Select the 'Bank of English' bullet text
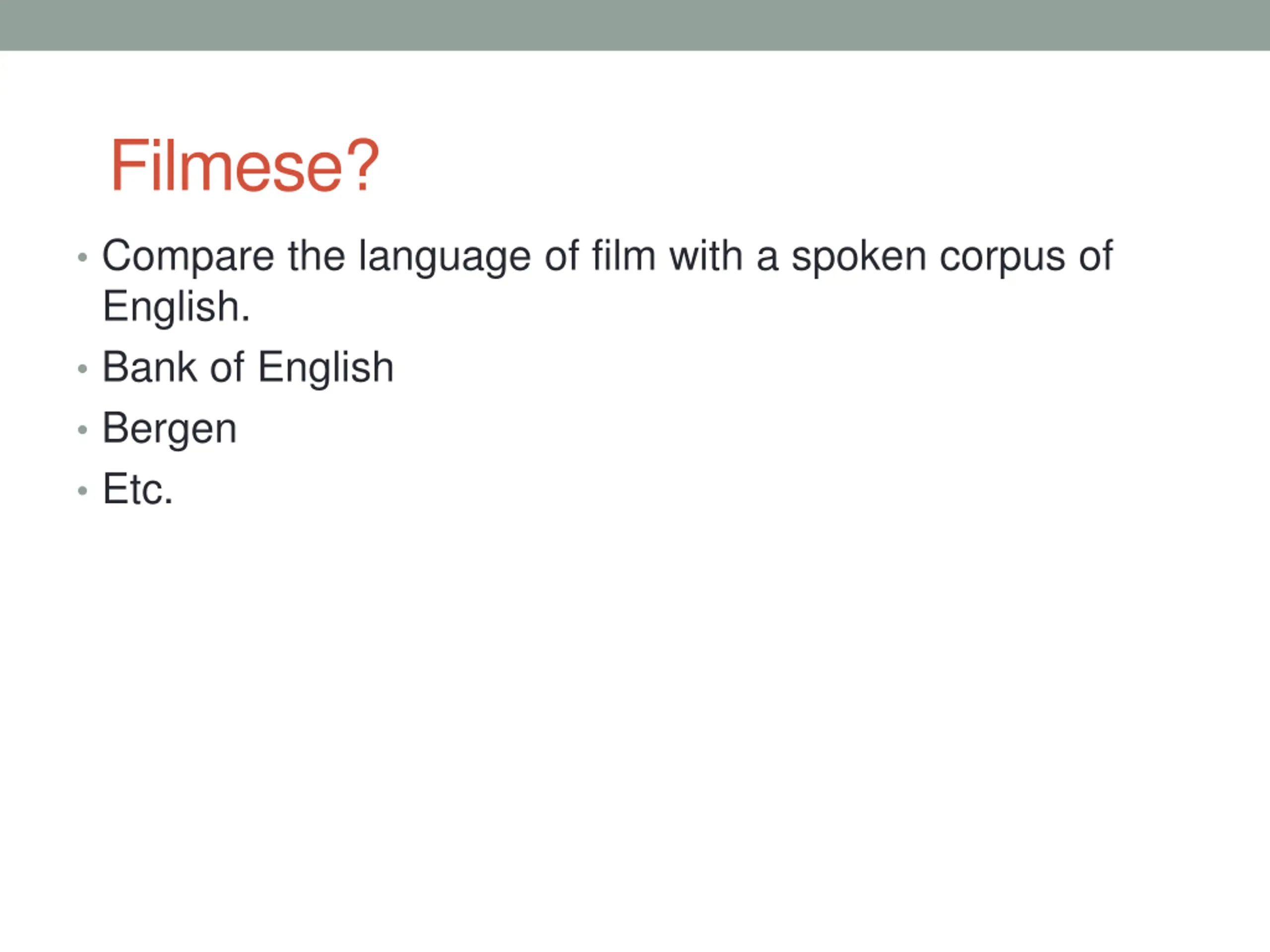This screenshot has height=952, width=1270. 248,368
